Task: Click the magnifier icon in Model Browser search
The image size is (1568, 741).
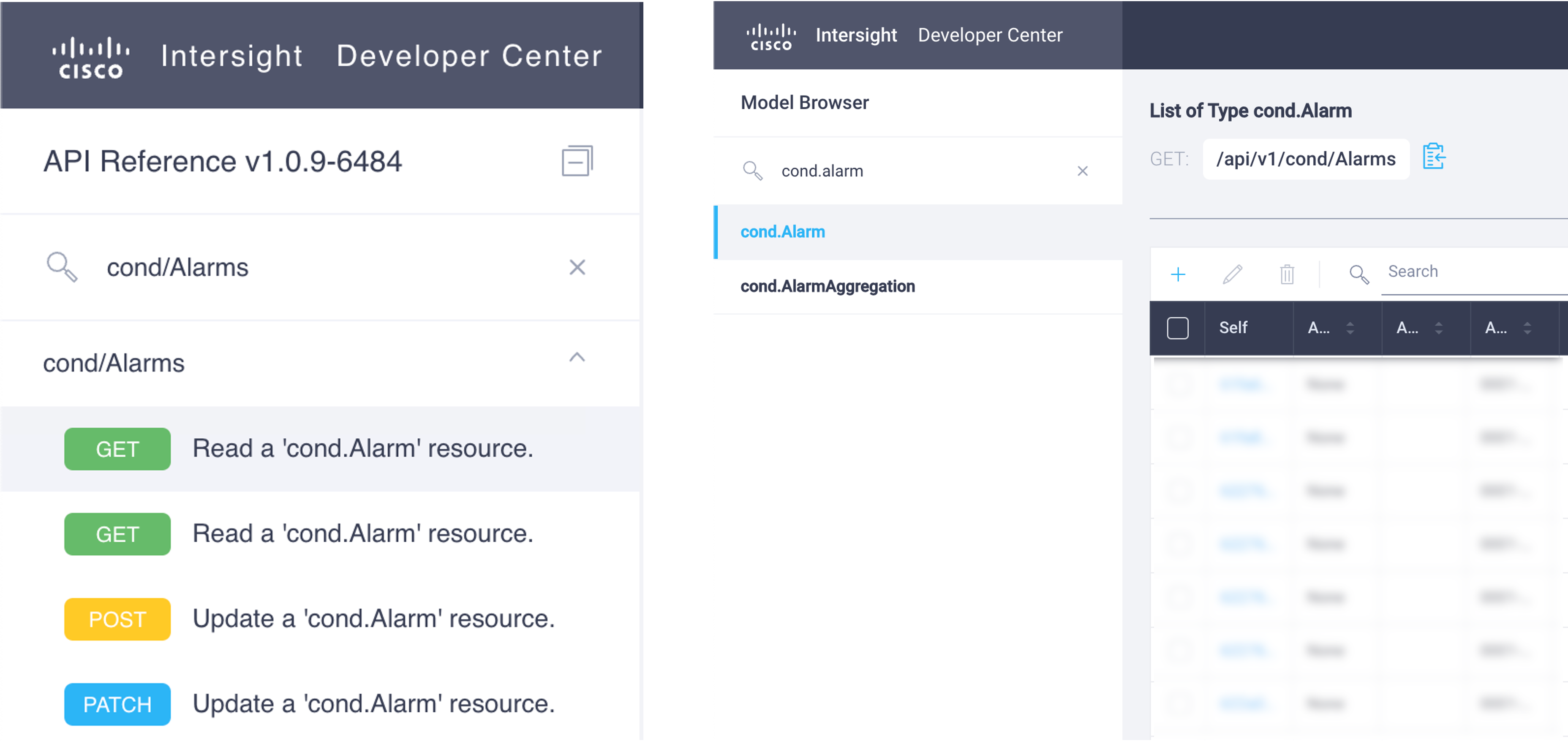Action: [x=752, y=171]
